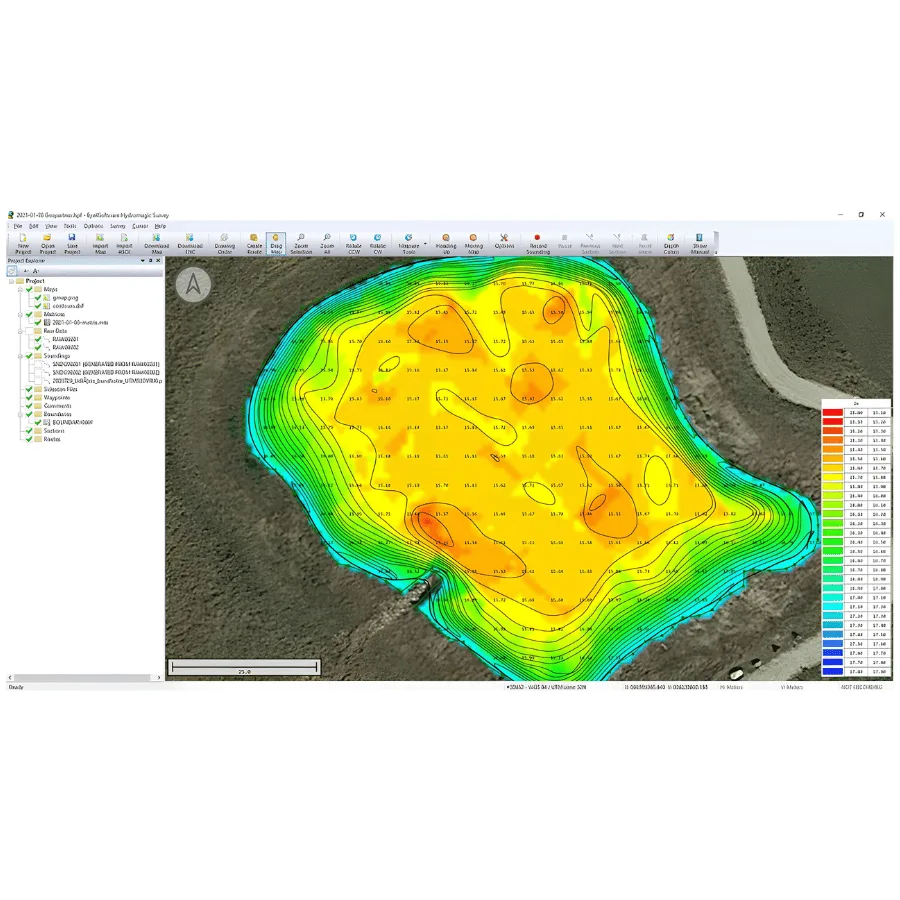Click the Show Manual icon
Image resolution: width=900 pixels, height=900 pixels.
pyautogui.click(x=700, y=244)
